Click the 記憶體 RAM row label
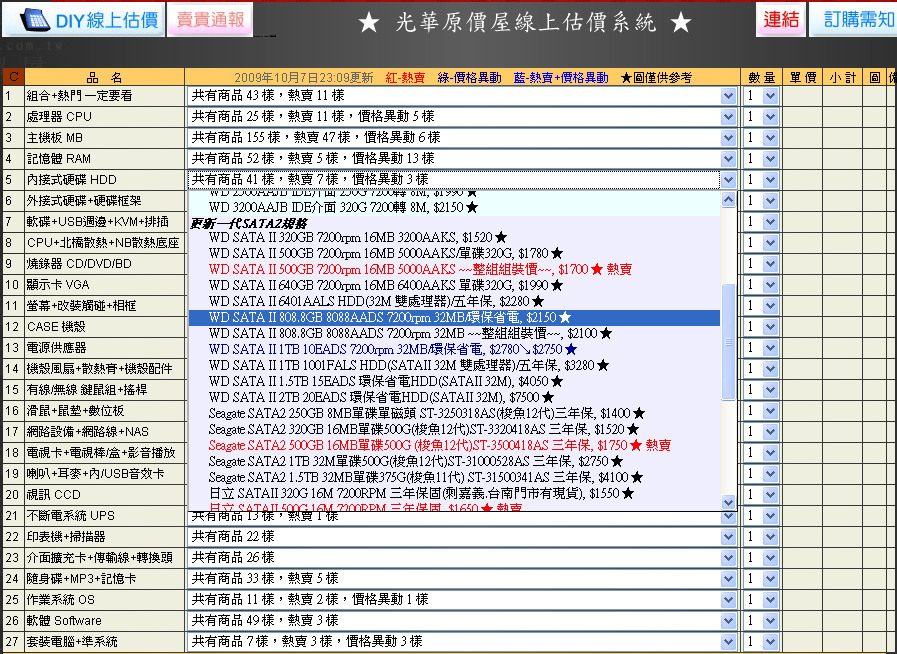897x654 pixels. click(x=59, y=158)
